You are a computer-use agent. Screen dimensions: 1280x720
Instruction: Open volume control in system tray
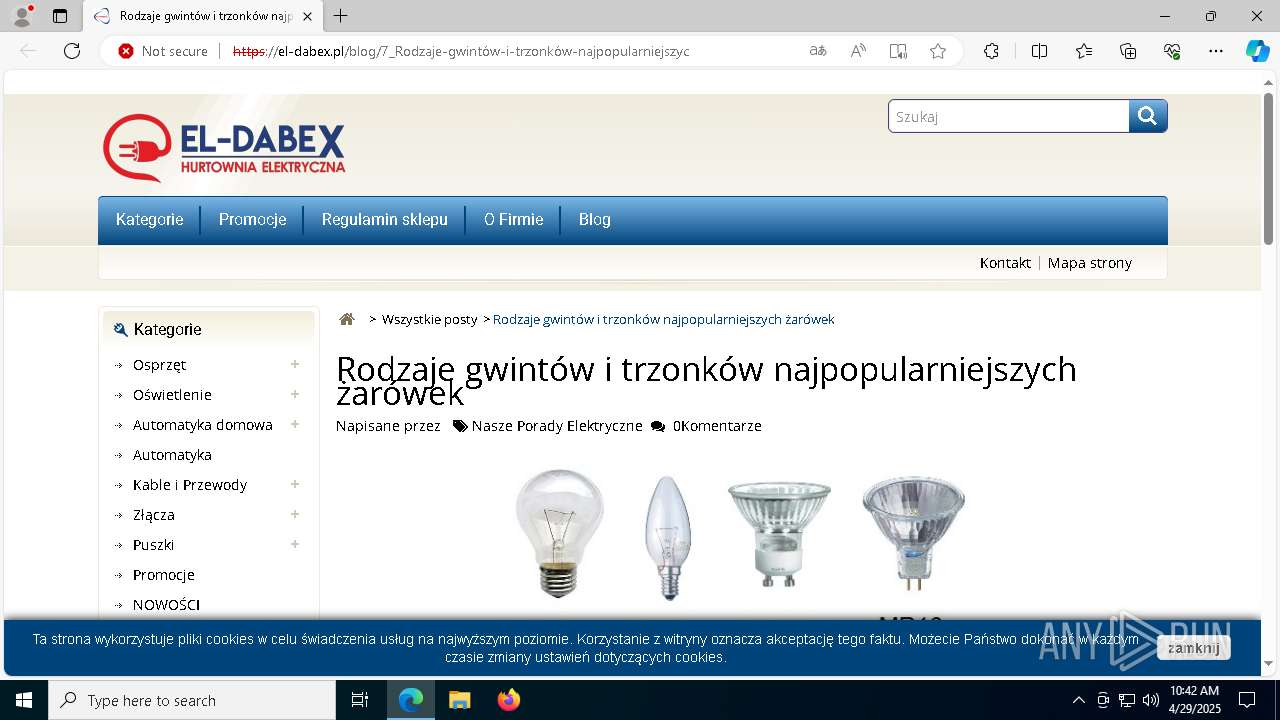pos(1150,700)
